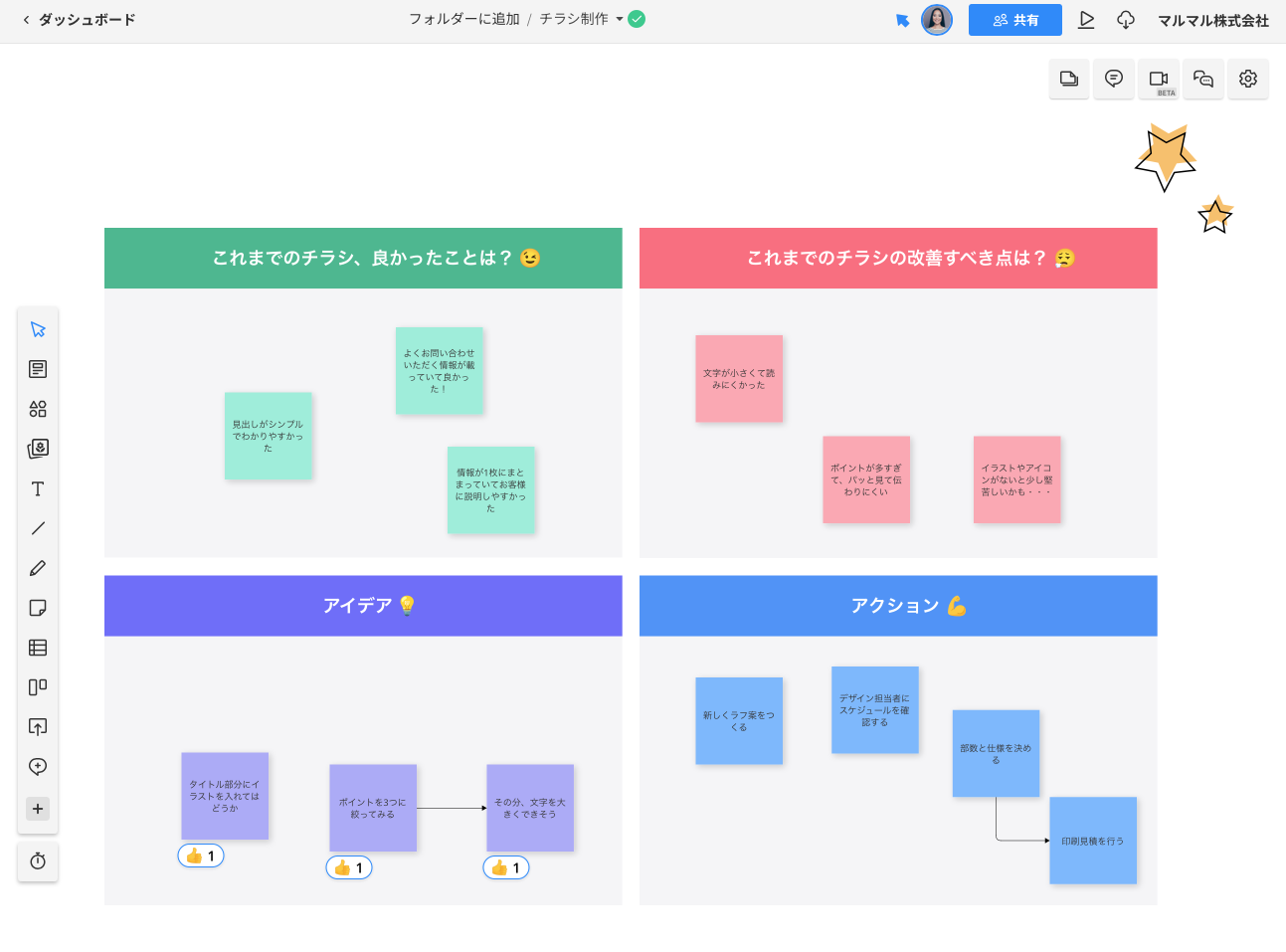
Task: Select the sticky note tool
Action: [38, 608]
